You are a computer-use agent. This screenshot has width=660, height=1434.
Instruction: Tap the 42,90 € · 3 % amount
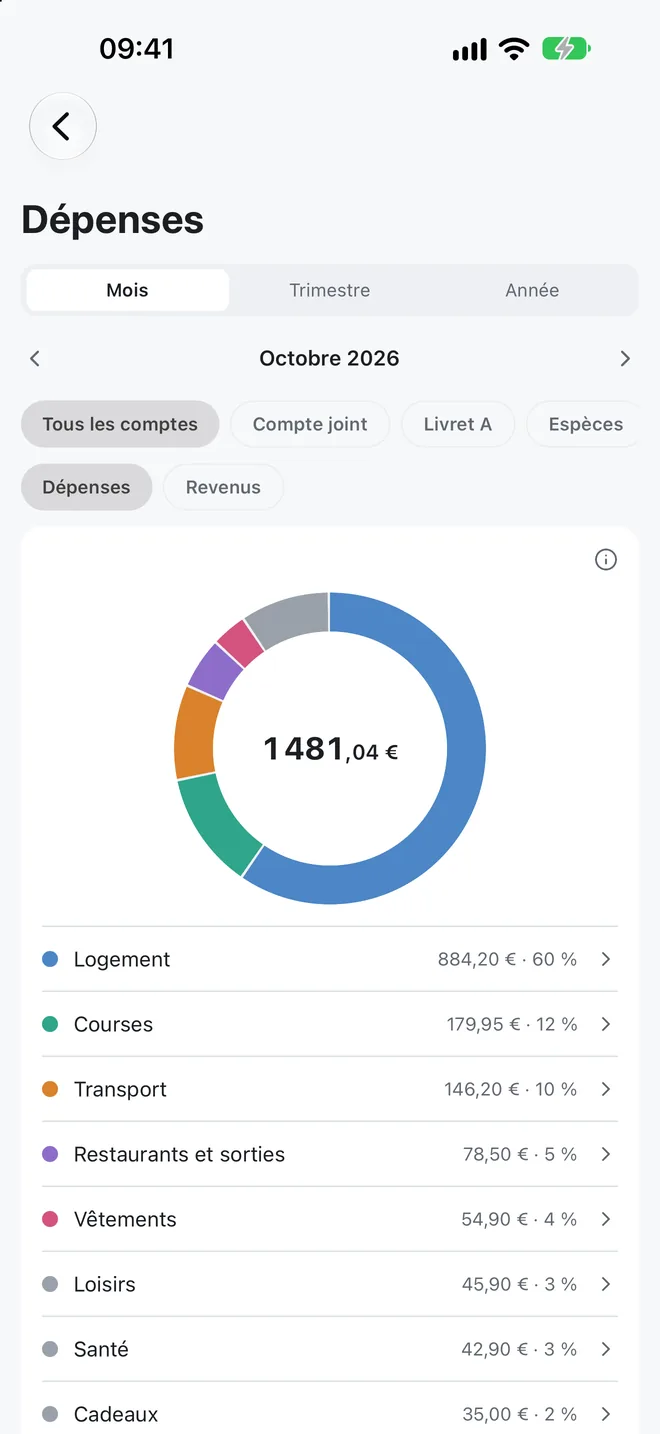tap(519, 1349)
